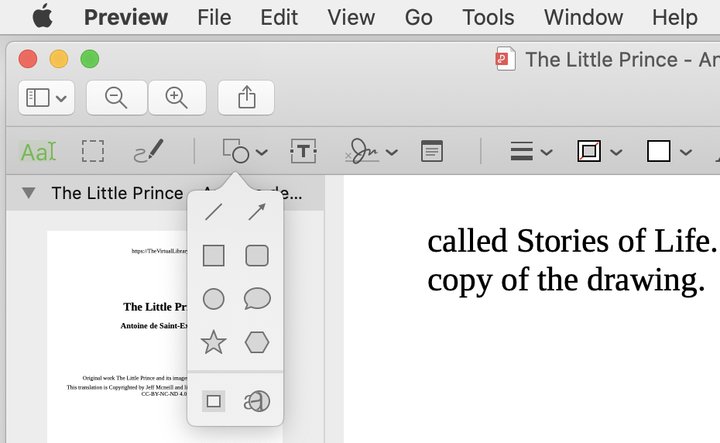This screenshot has height=443, width=720.
Task: Insert a Speech Bubble shape
Action: pyautogui.click(x=257, y=299)
